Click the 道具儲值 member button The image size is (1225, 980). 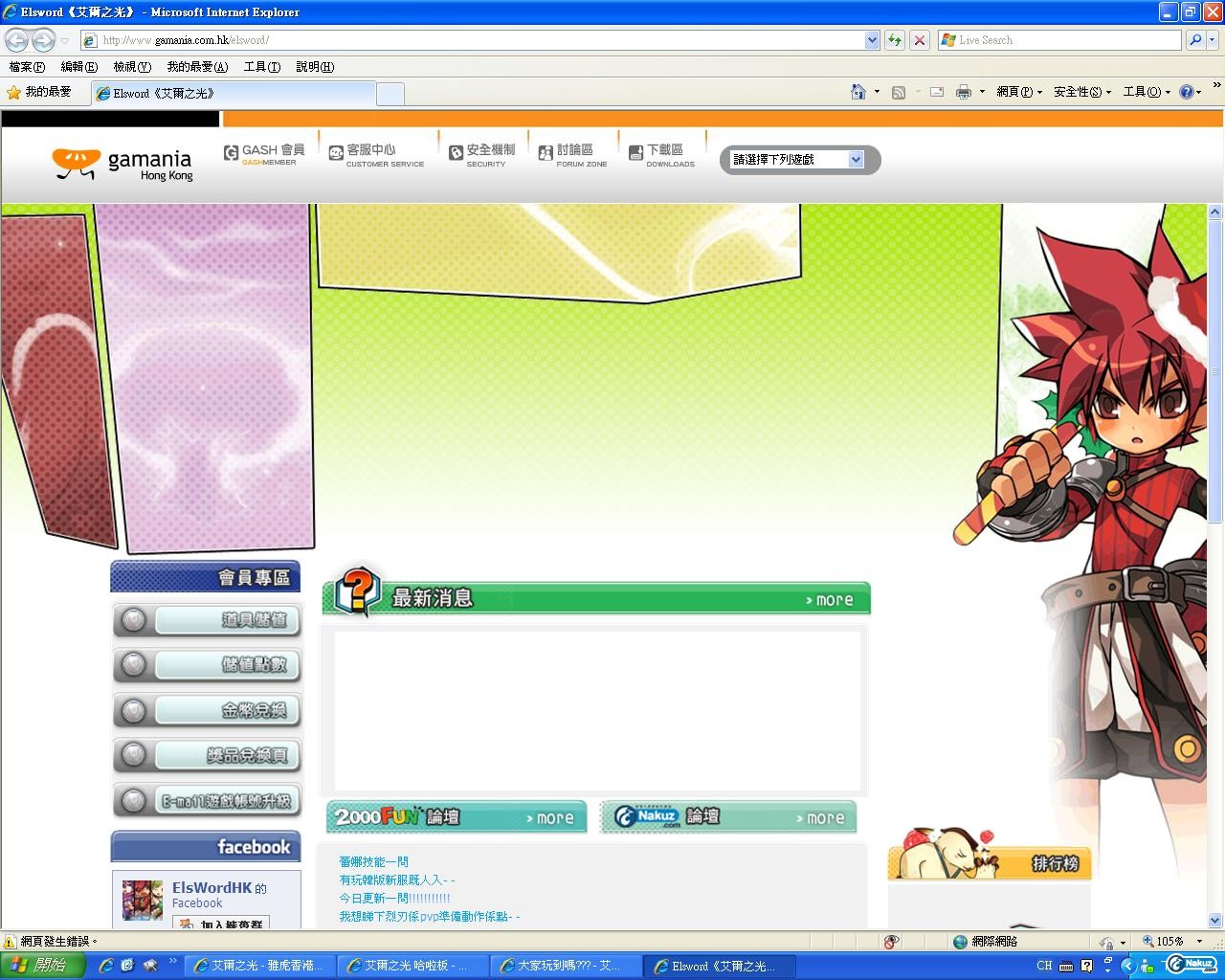click(207, 620)
